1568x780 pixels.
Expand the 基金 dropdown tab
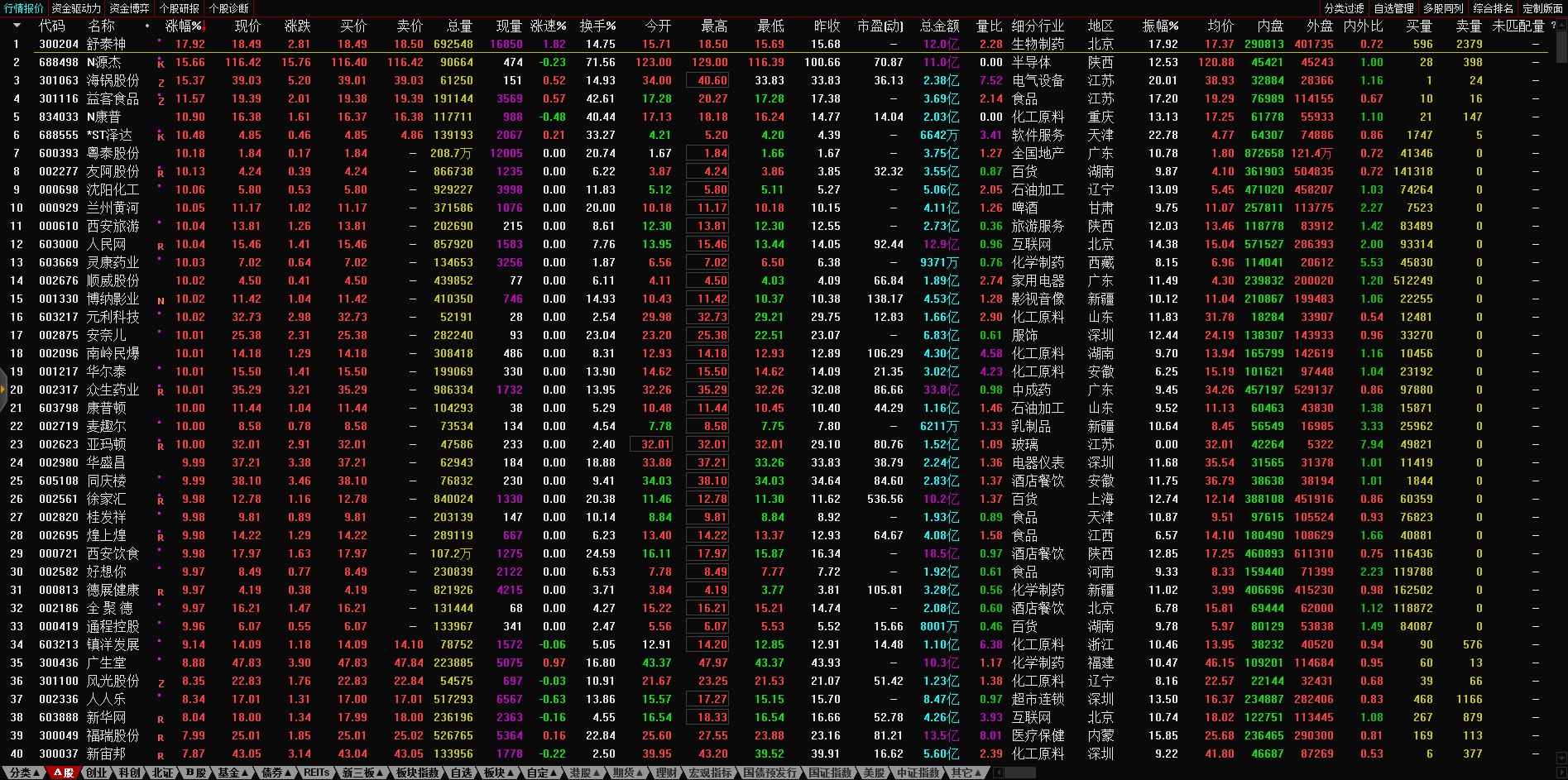(x=233, y=773)
